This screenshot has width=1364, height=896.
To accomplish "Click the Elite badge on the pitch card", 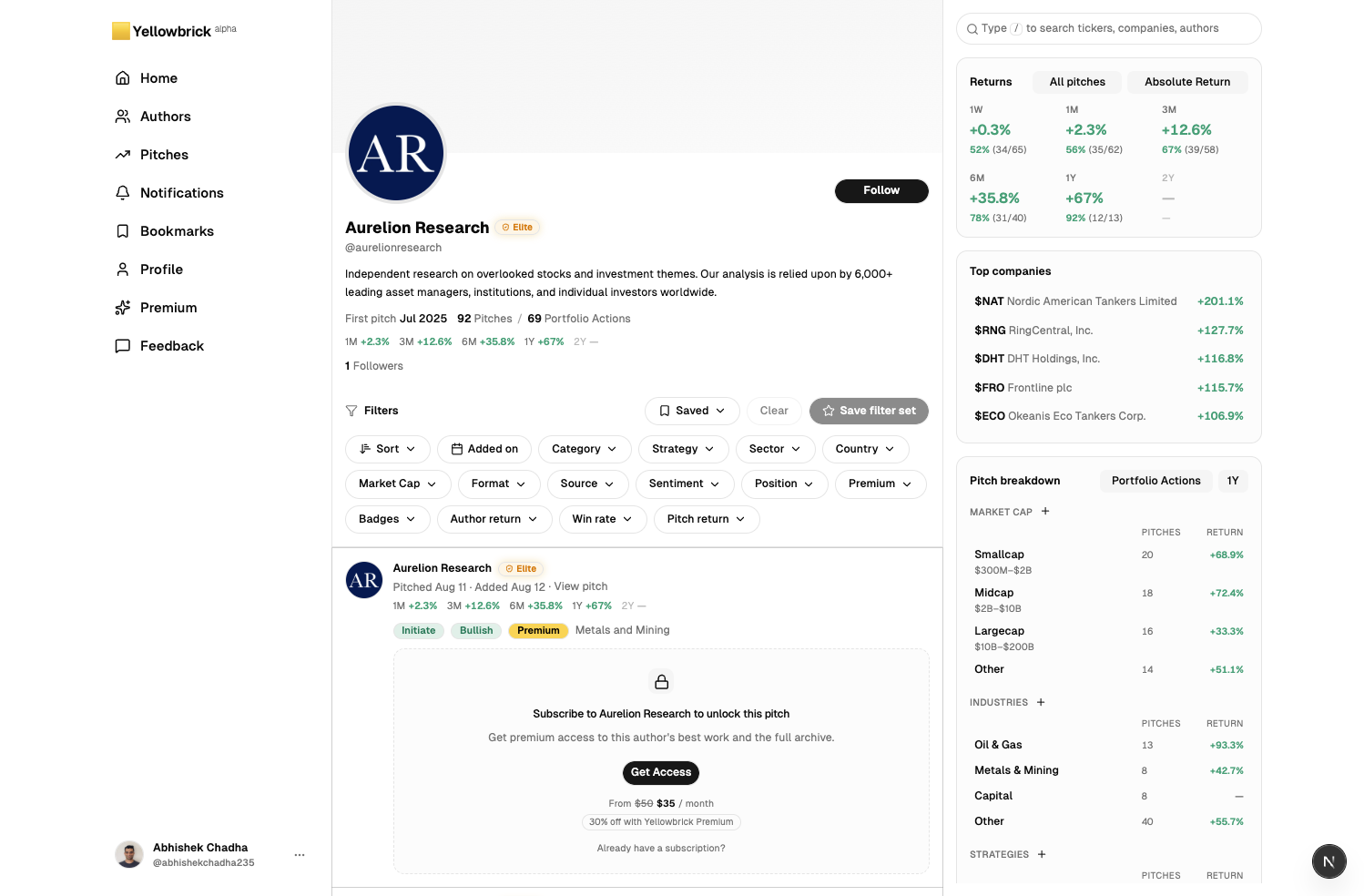I will pos(521,568).
